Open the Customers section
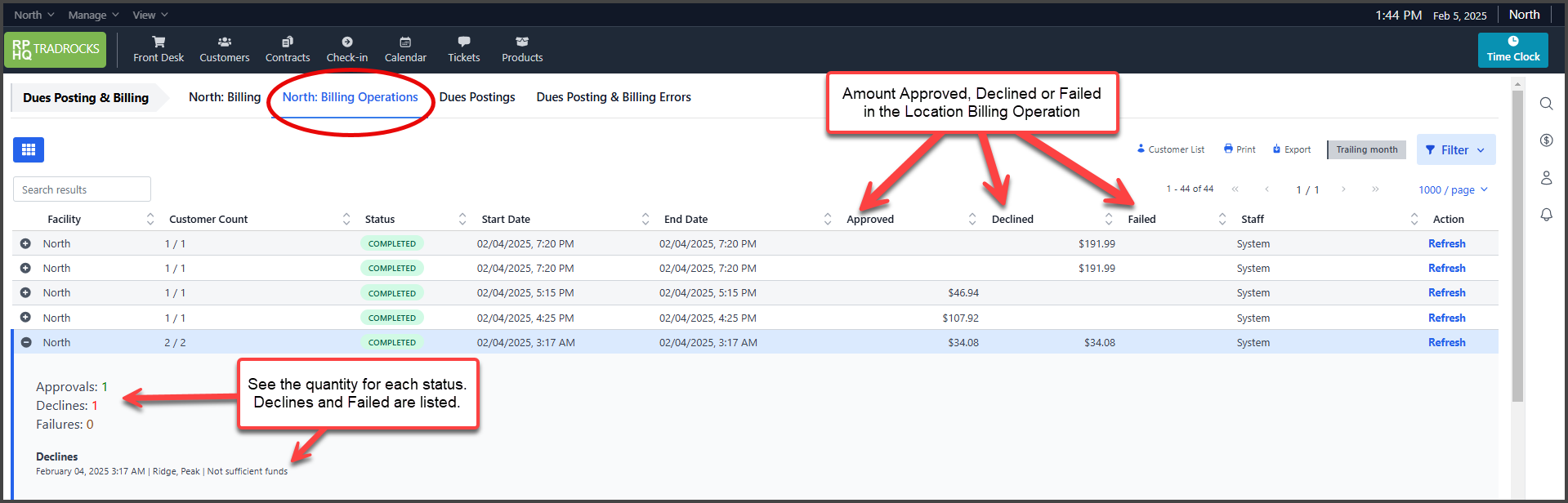1568x503 pixels. (224, 49)
